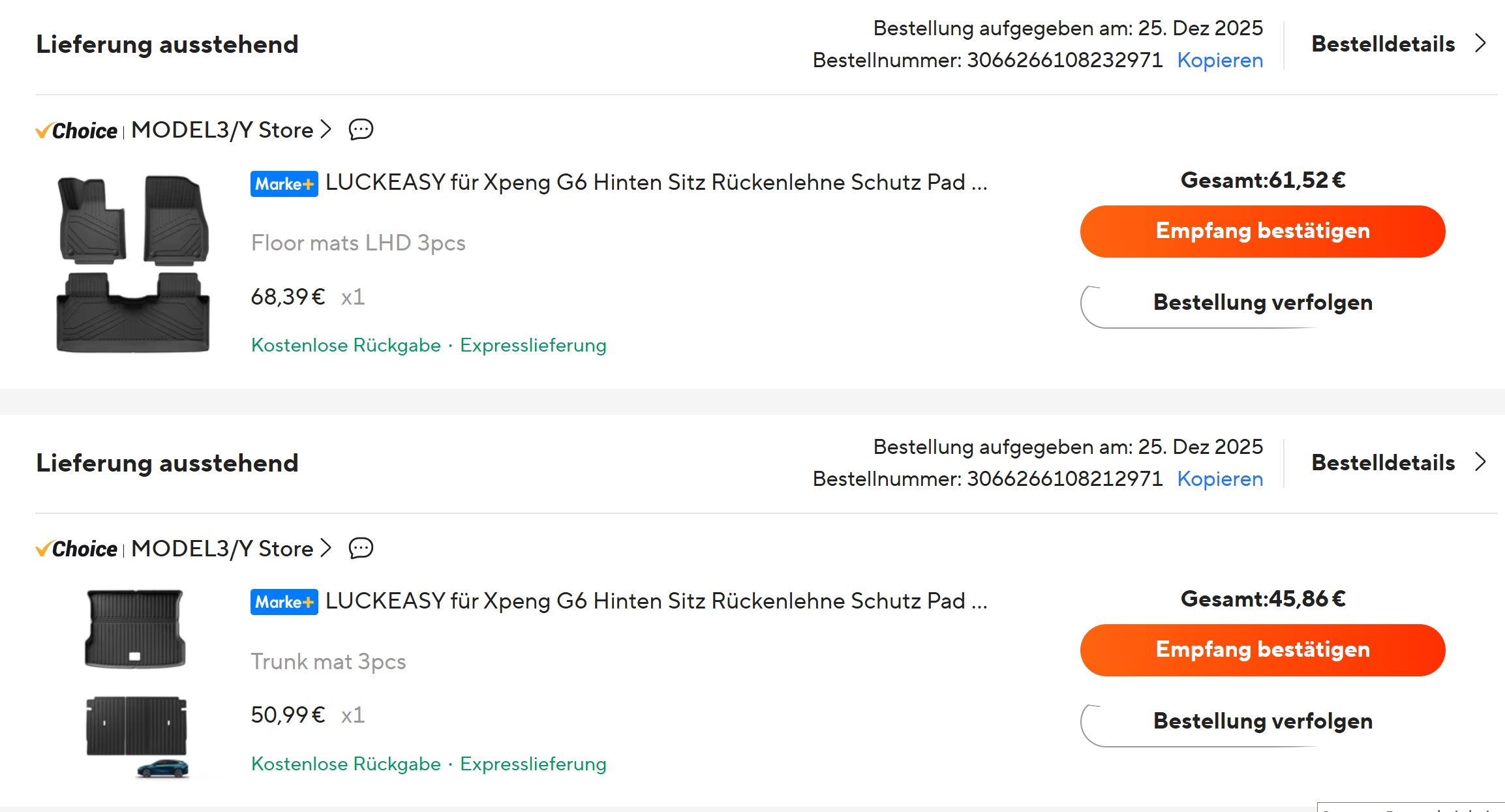Click Choice badge on second order

(77, 549)
